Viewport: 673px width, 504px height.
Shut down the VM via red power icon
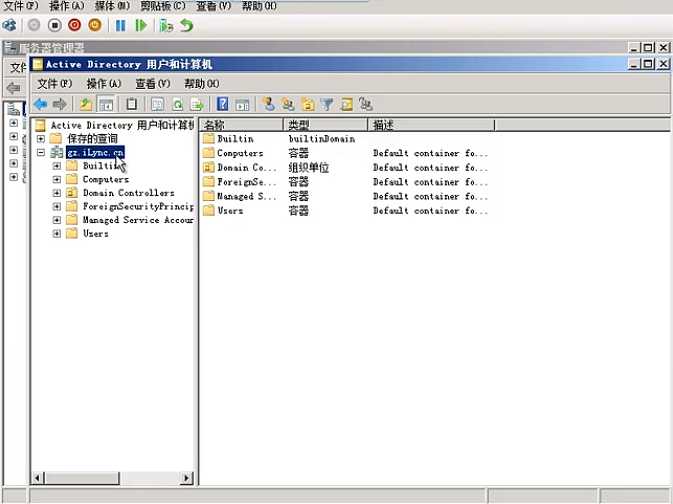point(75,25)
